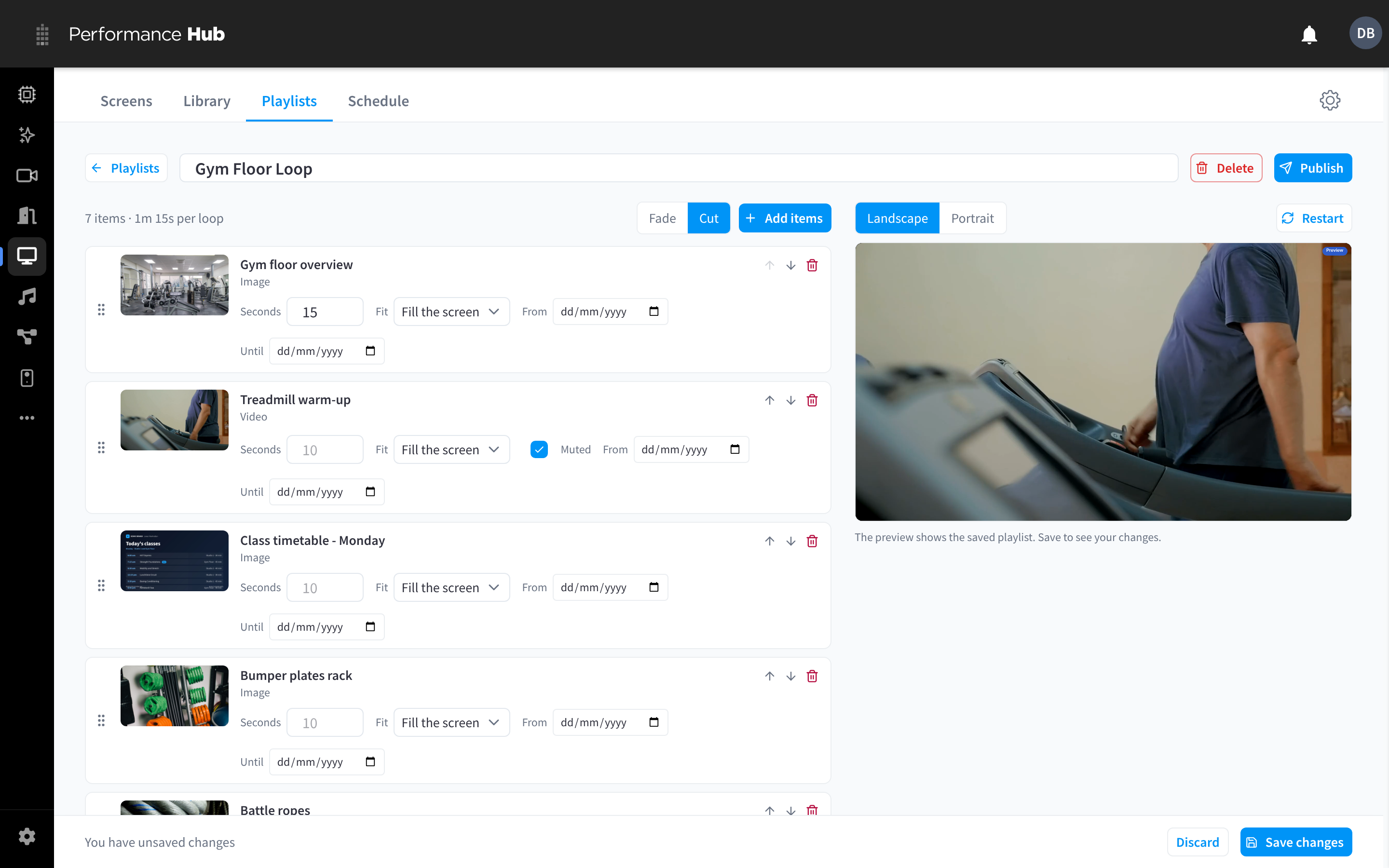Open Fit dropdown for Gym floor overview
1389x868 pixels.
(451, 311)
